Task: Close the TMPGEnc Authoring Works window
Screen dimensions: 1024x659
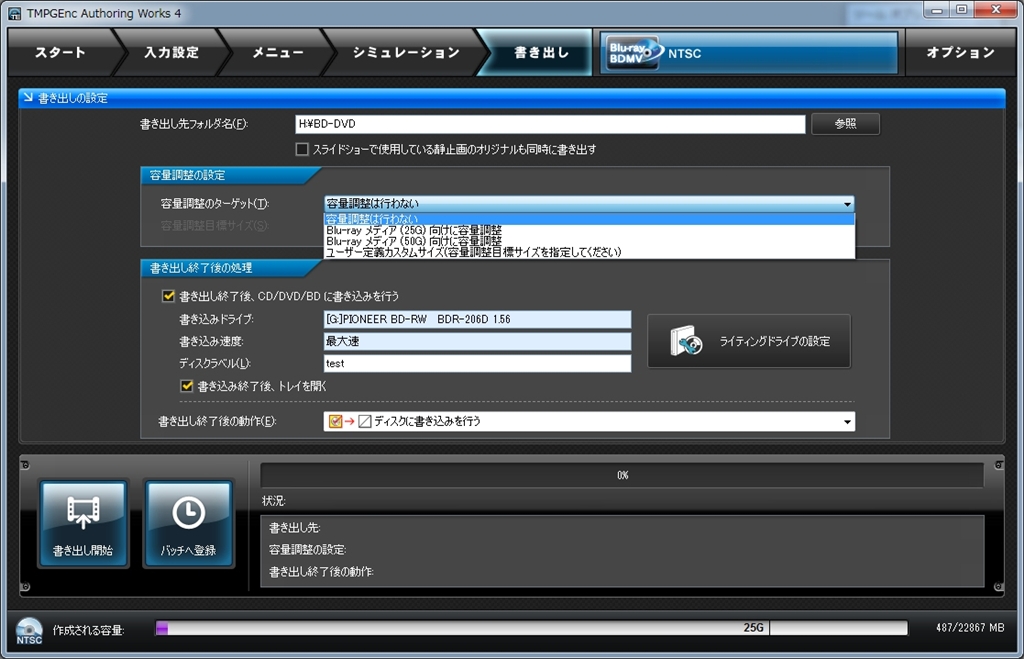Action: pyautogui.click(x=996, y=10)
